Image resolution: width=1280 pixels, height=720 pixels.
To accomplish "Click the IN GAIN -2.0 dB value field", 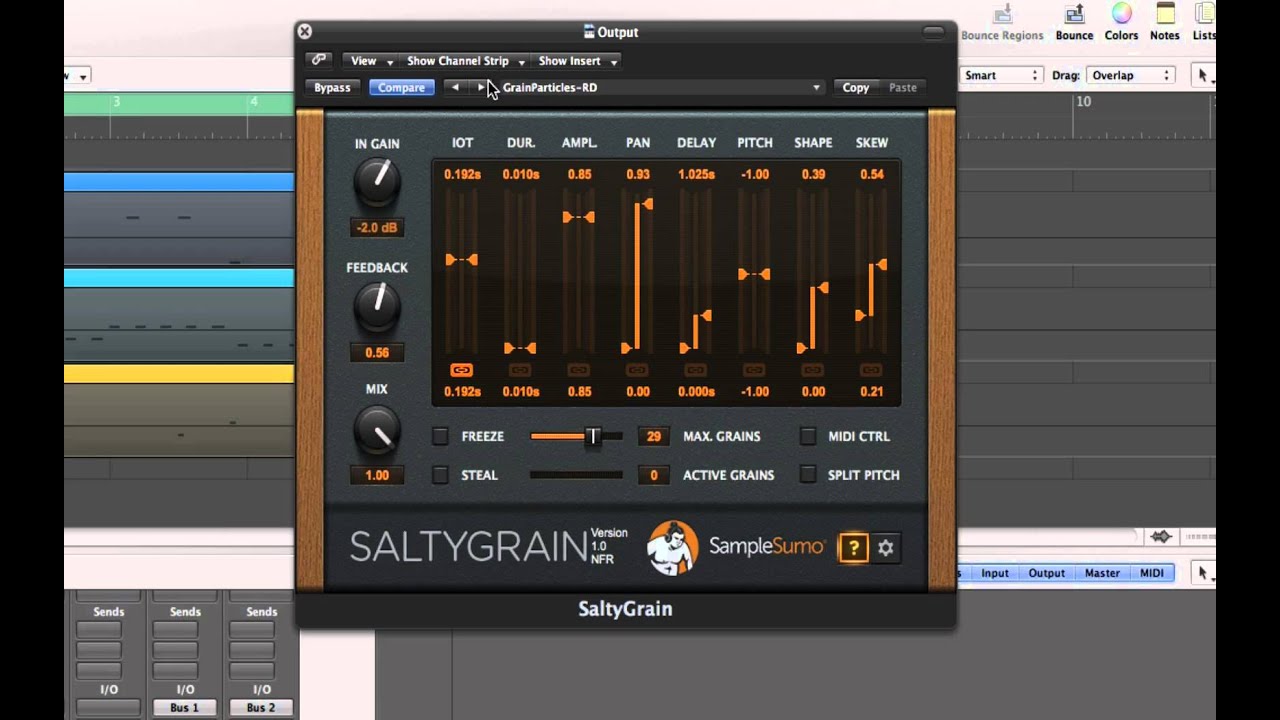I will click(377, 228).
